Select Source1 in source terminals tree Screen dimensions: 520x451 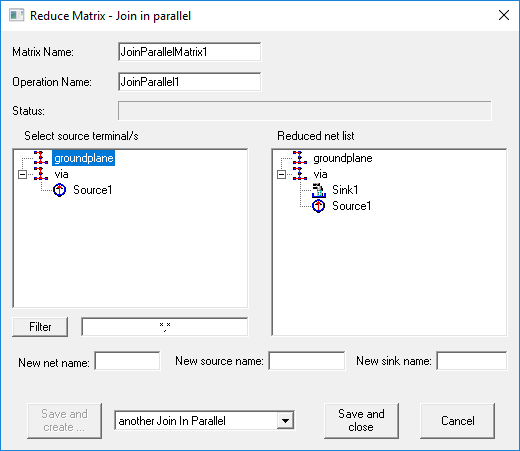pos(92,190)
